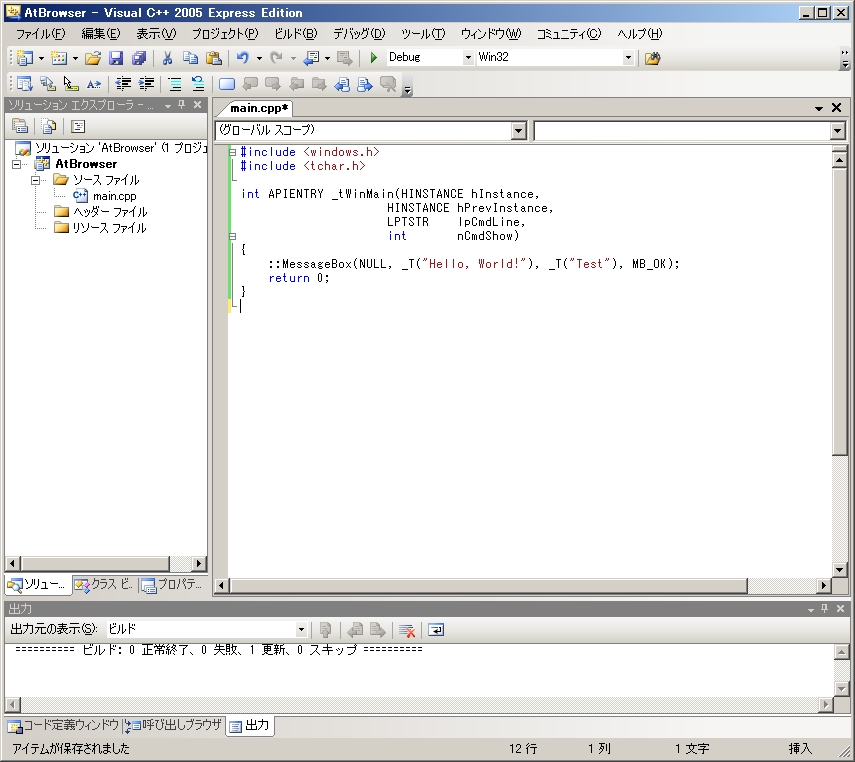This screenshot has width=855, height=762.
Task: Toggle word wrap in the output pane
Action: 436,630
